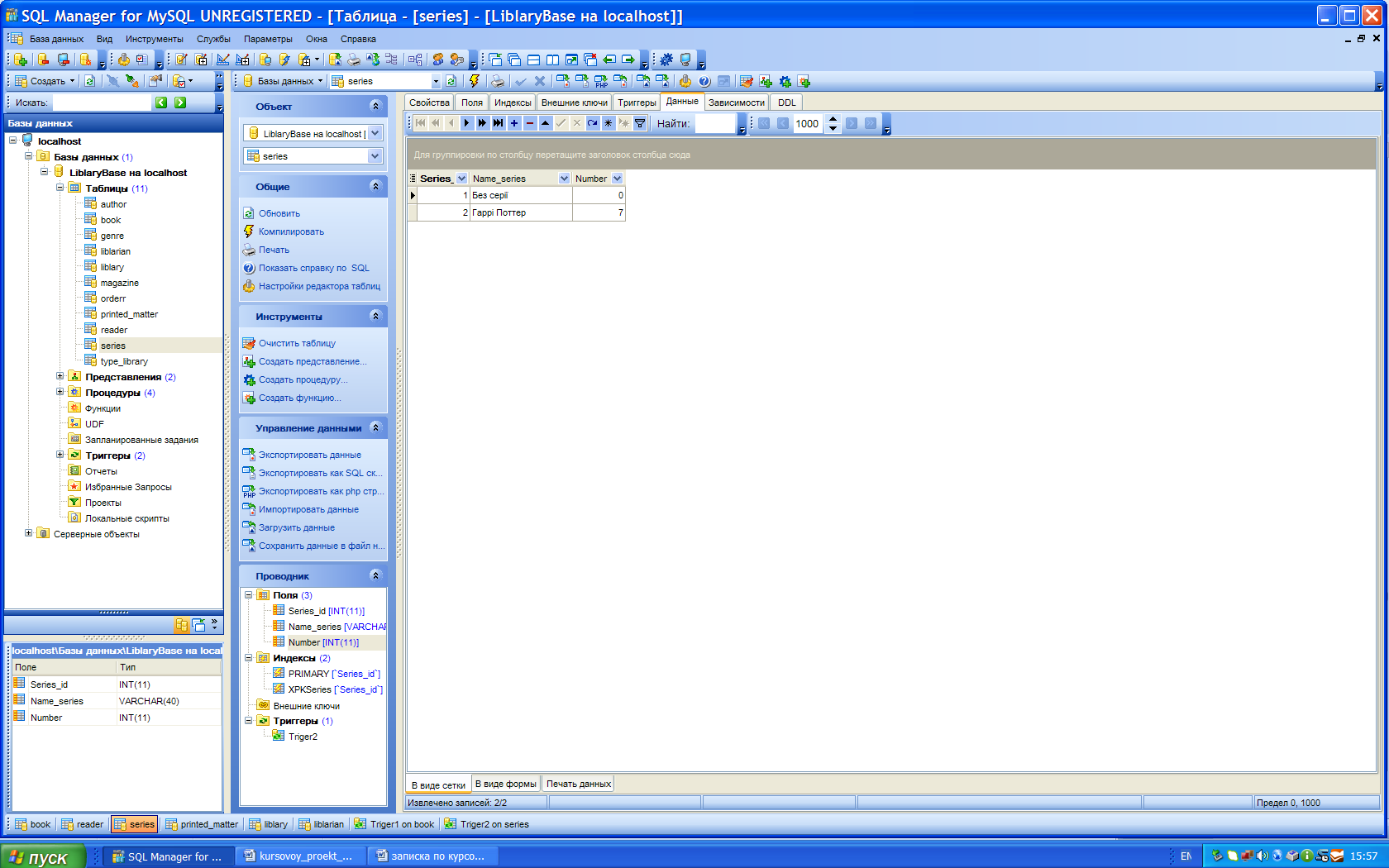
Task: Switch to the Поля tab
Action: 472,103
